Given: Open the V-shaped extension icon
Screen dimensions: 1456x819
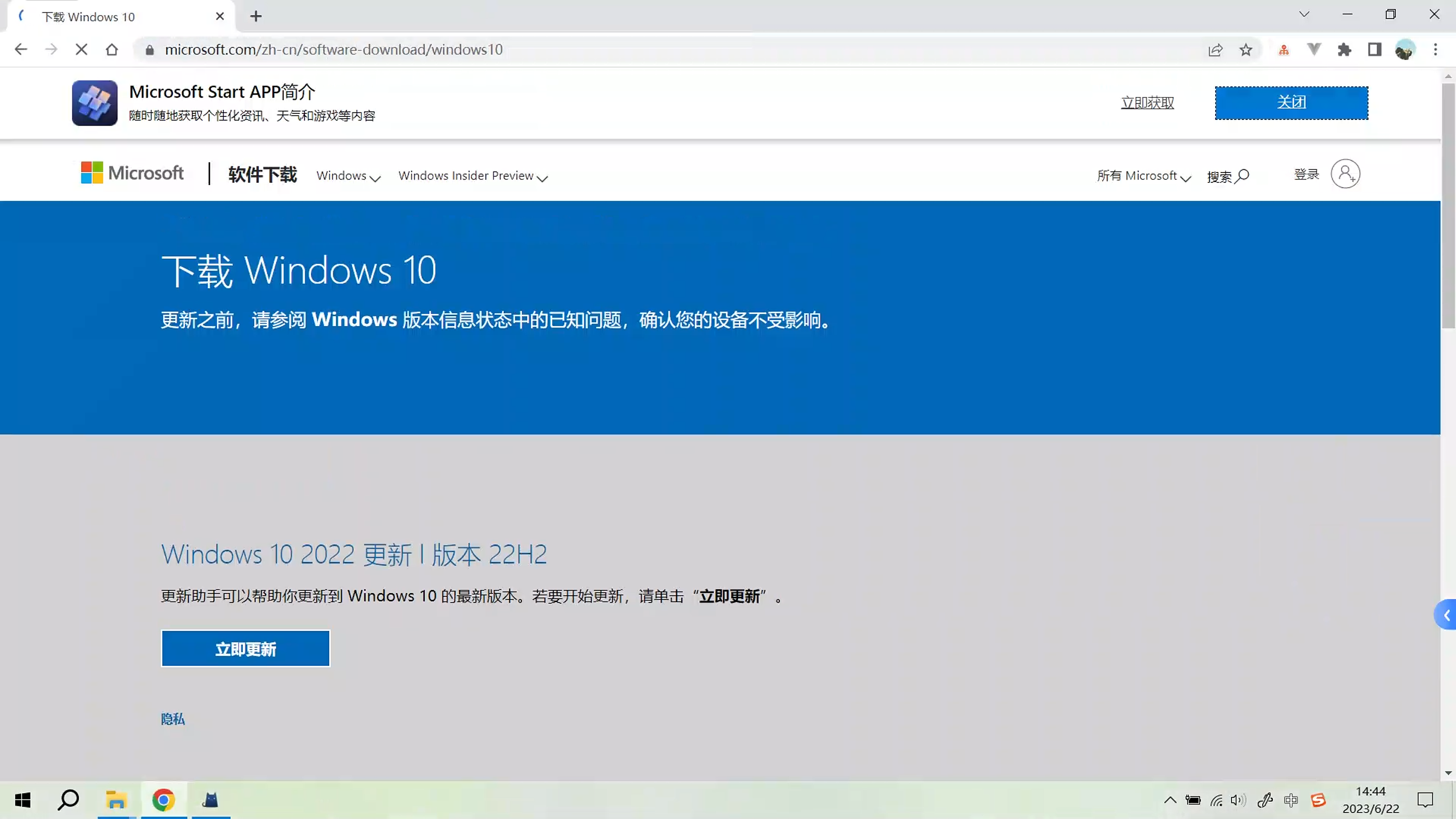Looking at the screenshot, I should 1314,50.
